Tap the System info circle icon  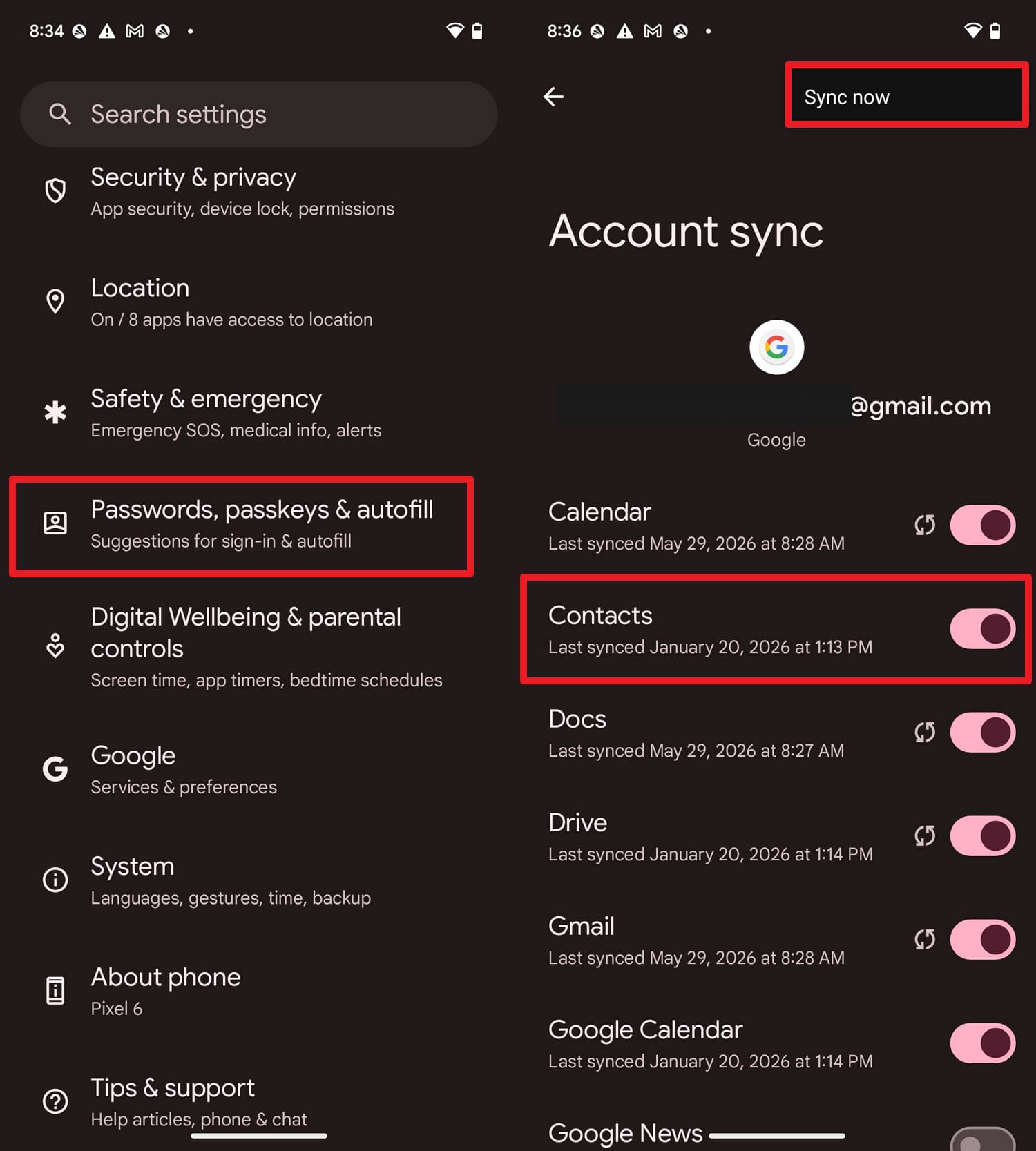click(55, 880)
